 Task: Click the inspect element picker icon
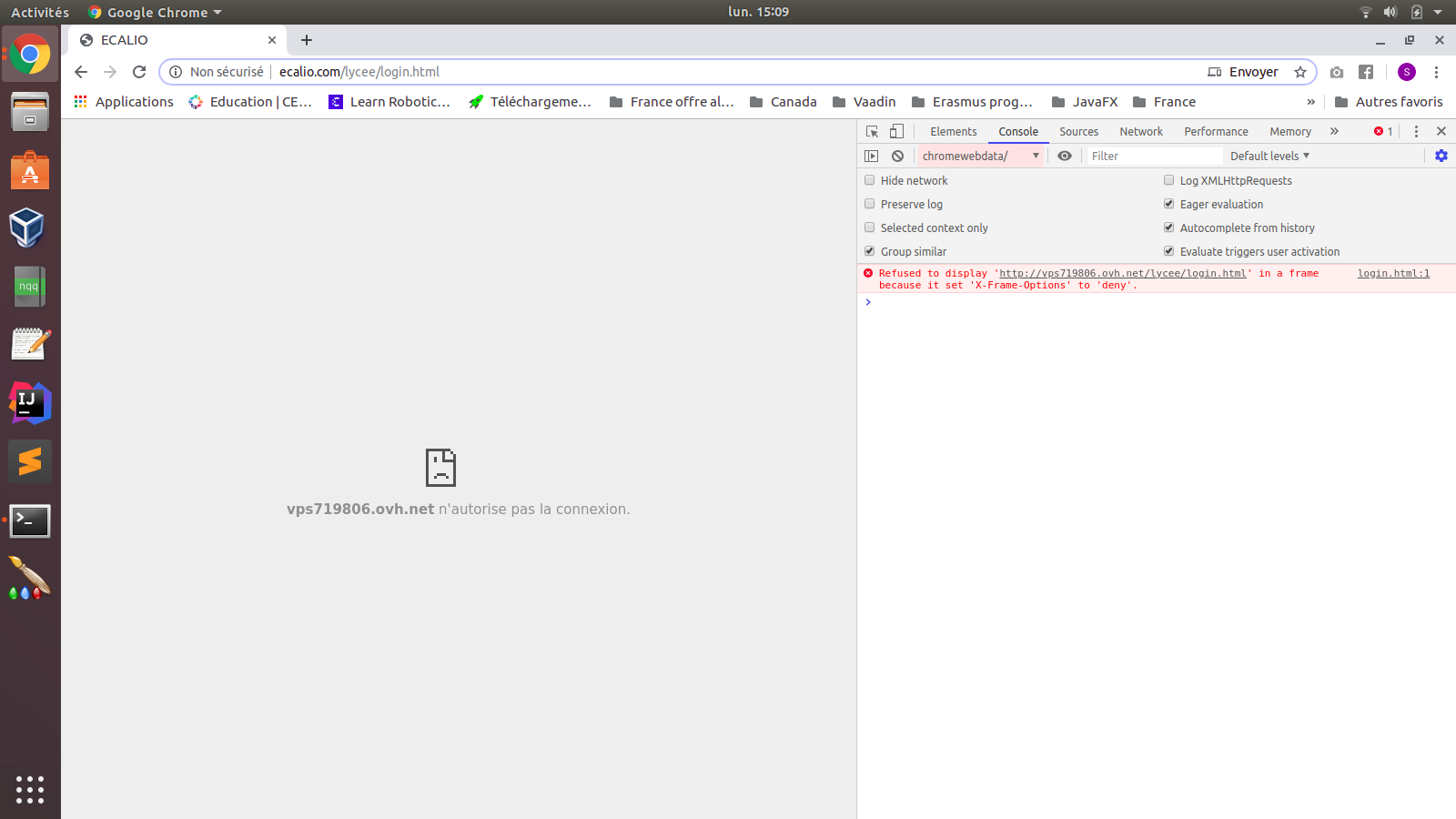coord(872,131)
